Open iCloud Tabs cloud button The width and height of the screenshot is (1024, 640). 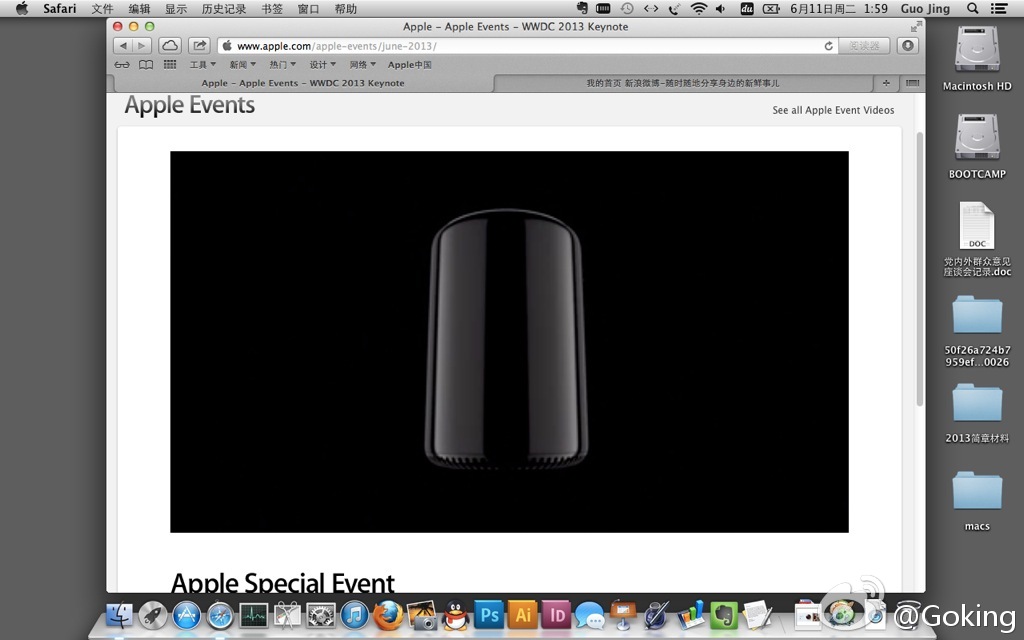point(170,46)
